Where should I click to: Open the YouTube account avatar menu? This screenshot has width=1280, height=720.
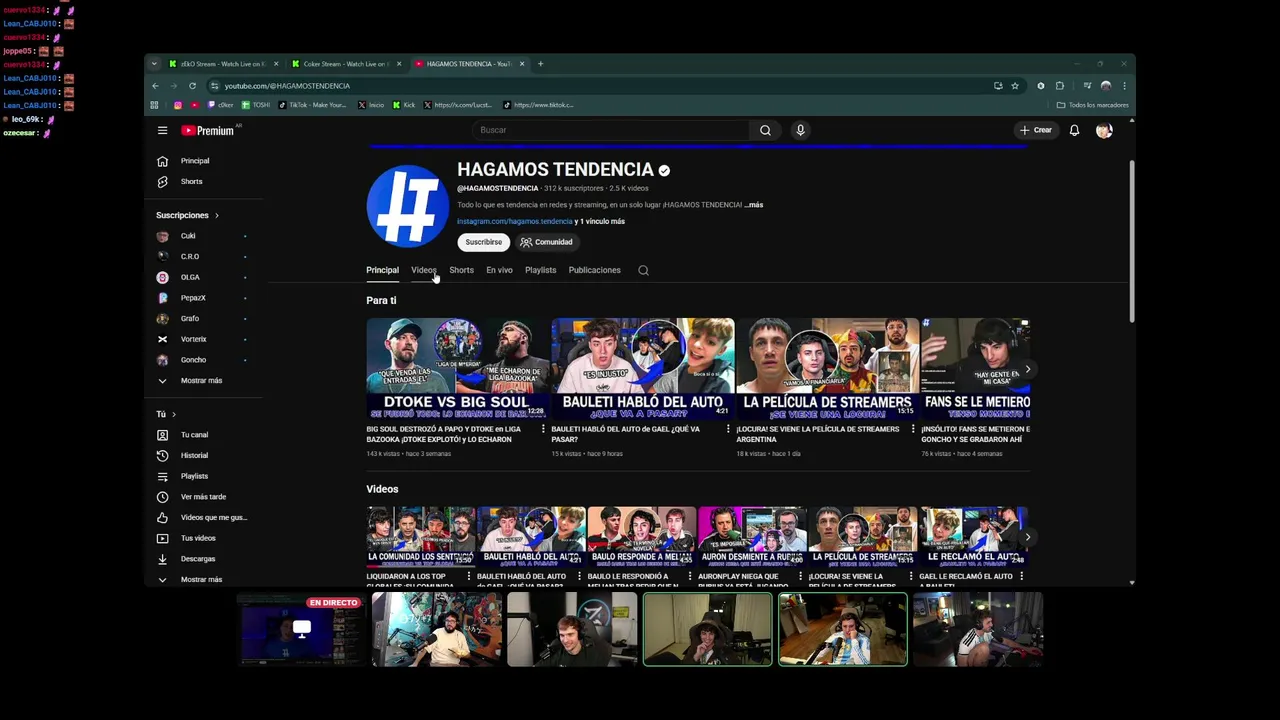[x=1104, y=130]
